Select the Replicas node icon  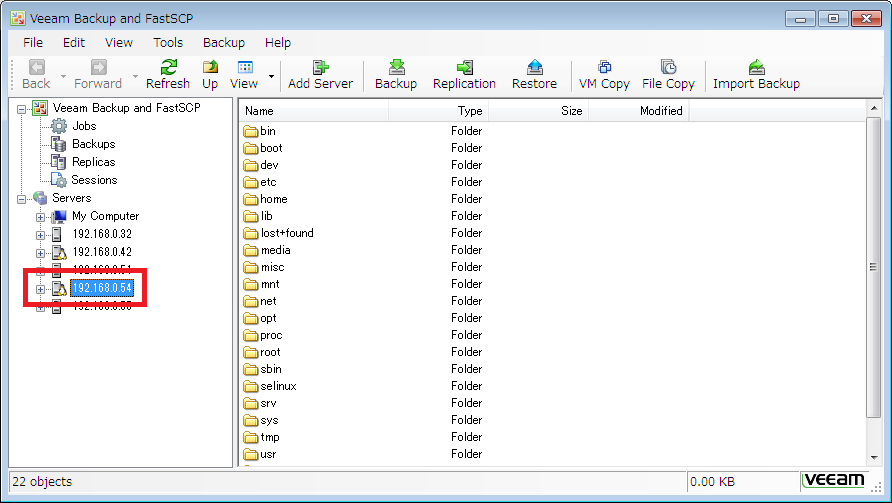(59, 162)
